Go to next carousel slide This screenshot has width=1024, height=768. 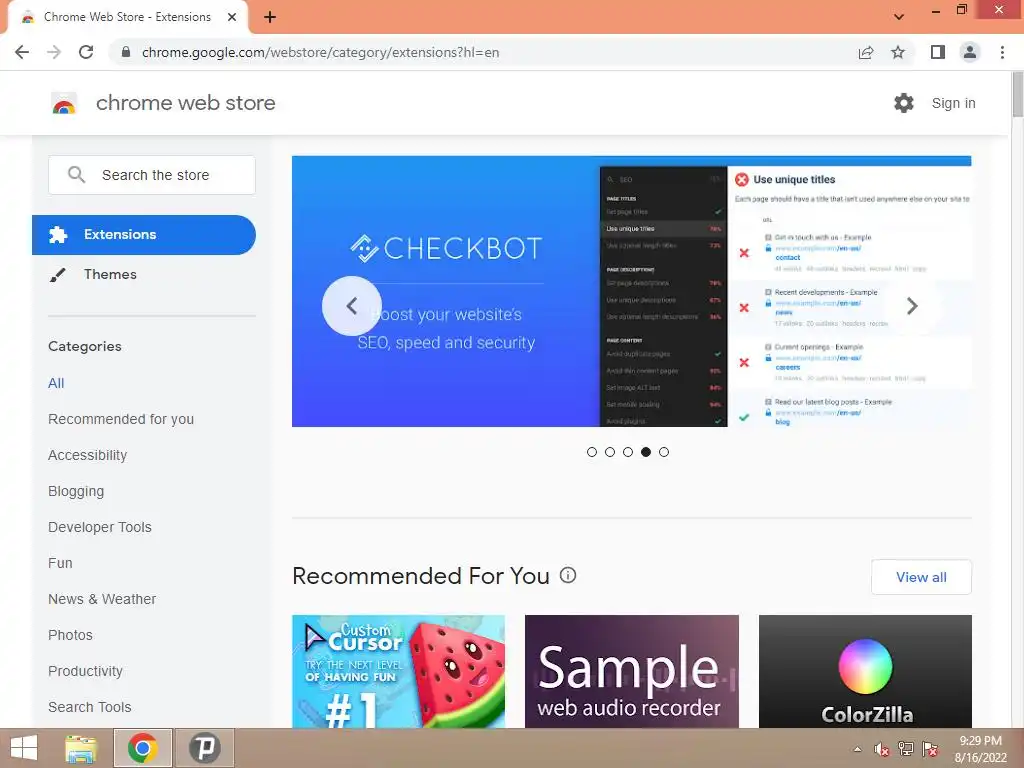tap(912, 306)
